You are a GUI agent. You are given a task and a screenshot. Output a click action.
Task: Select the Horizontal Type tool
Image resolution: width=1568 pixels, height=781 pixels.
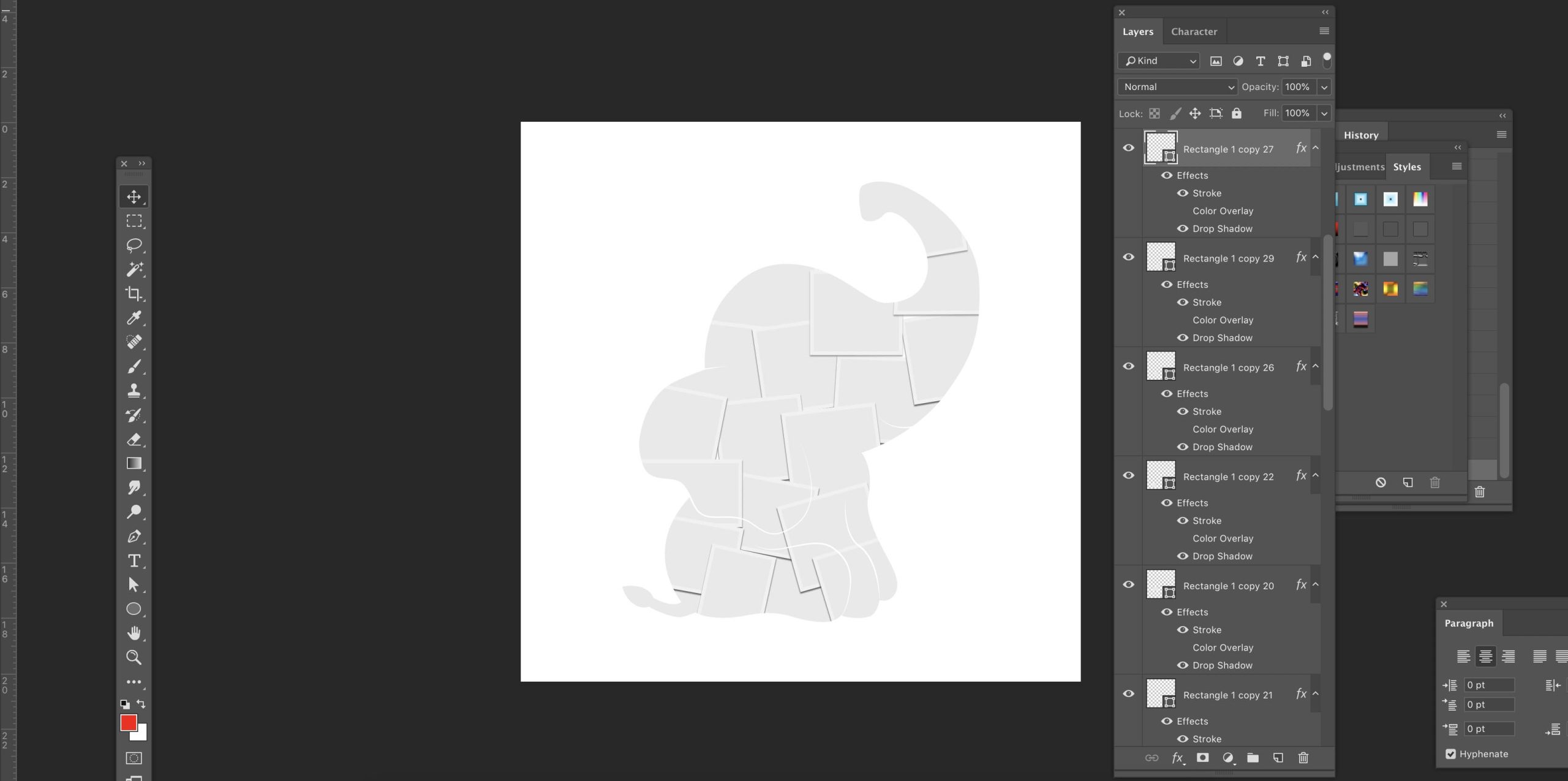134,560
